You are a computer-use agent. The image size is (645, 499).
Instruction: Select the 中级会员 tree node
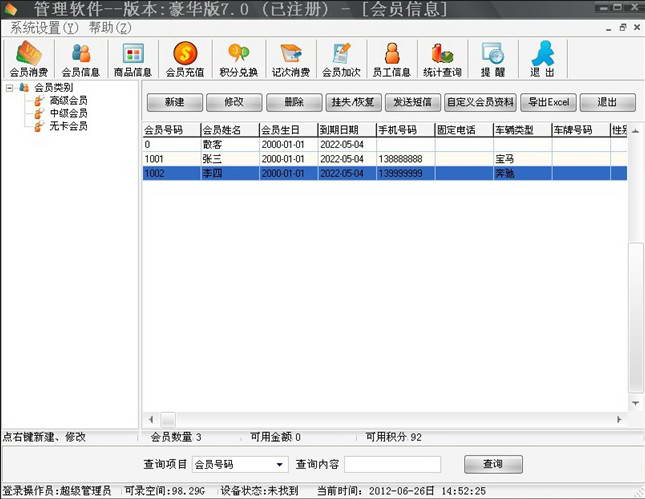(x=68, y=113)
